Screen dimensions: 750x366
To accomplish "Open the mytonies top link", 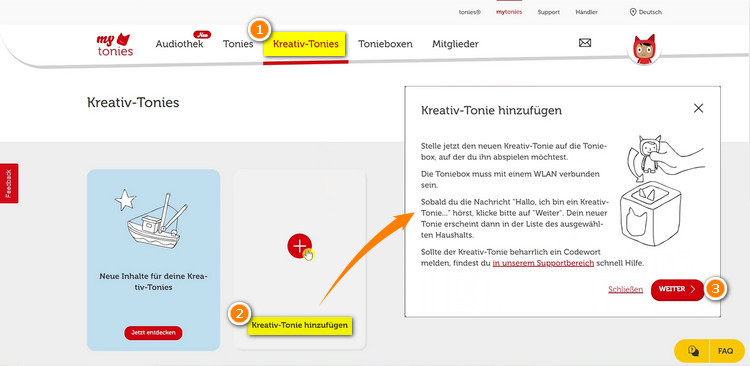I will pyautogui.click(x=509, y=12).
